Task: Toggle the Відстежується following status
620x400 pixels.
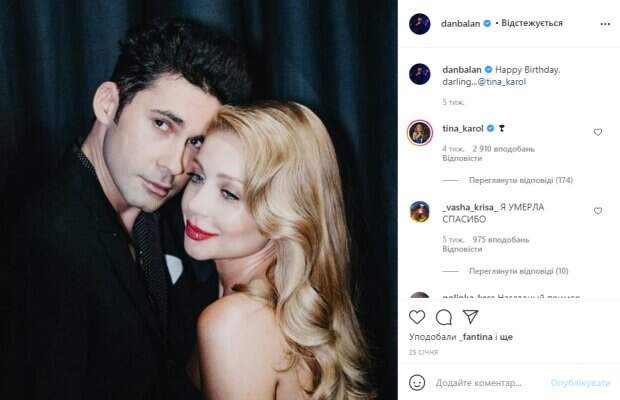Action: point(531,23)
